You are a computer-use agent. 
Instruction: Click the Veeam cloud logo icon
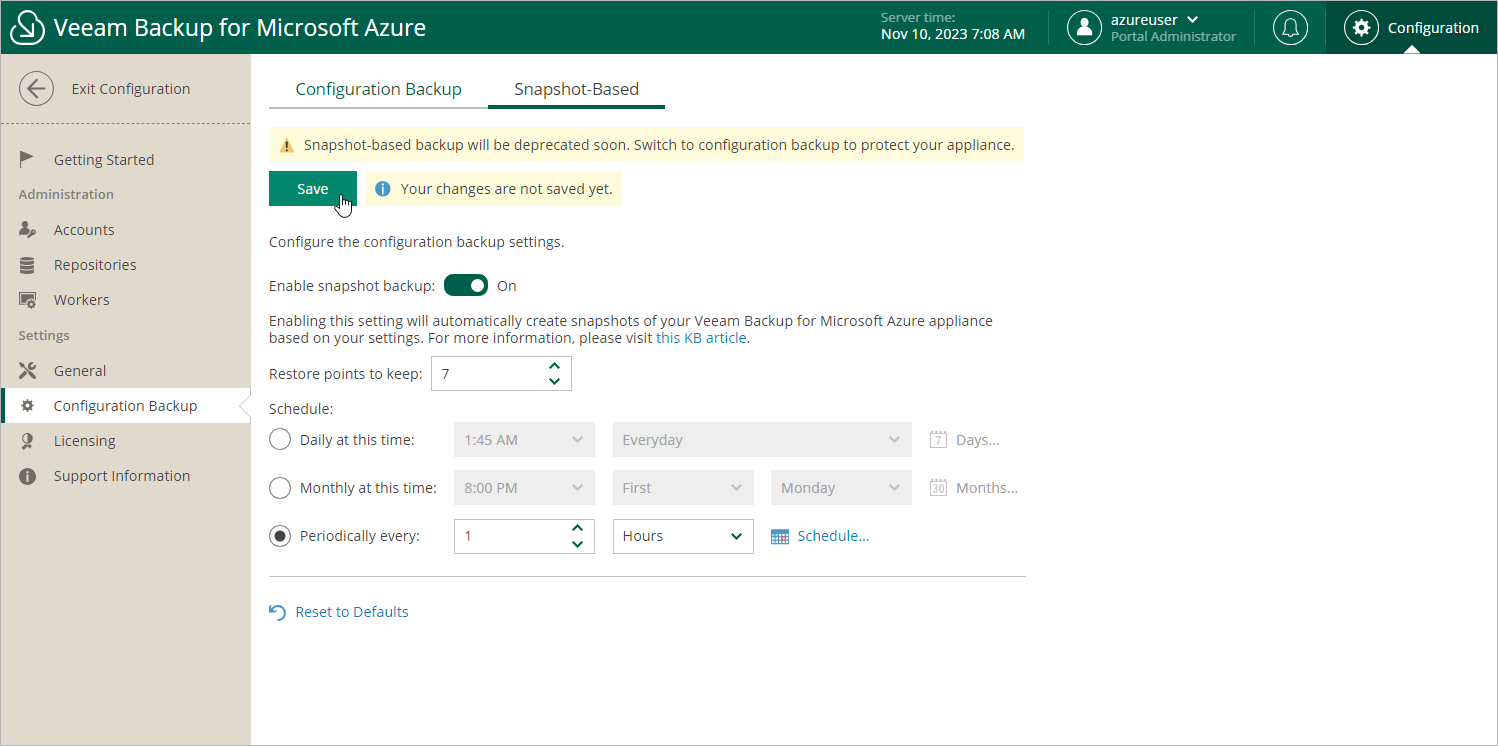pos(27,27)
